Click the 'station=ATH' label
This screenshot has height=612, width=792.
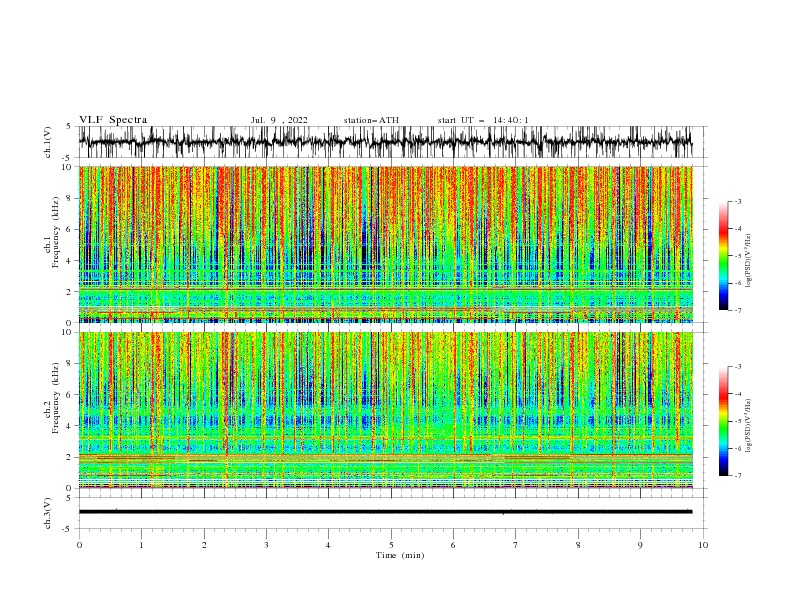click(371, 120)
